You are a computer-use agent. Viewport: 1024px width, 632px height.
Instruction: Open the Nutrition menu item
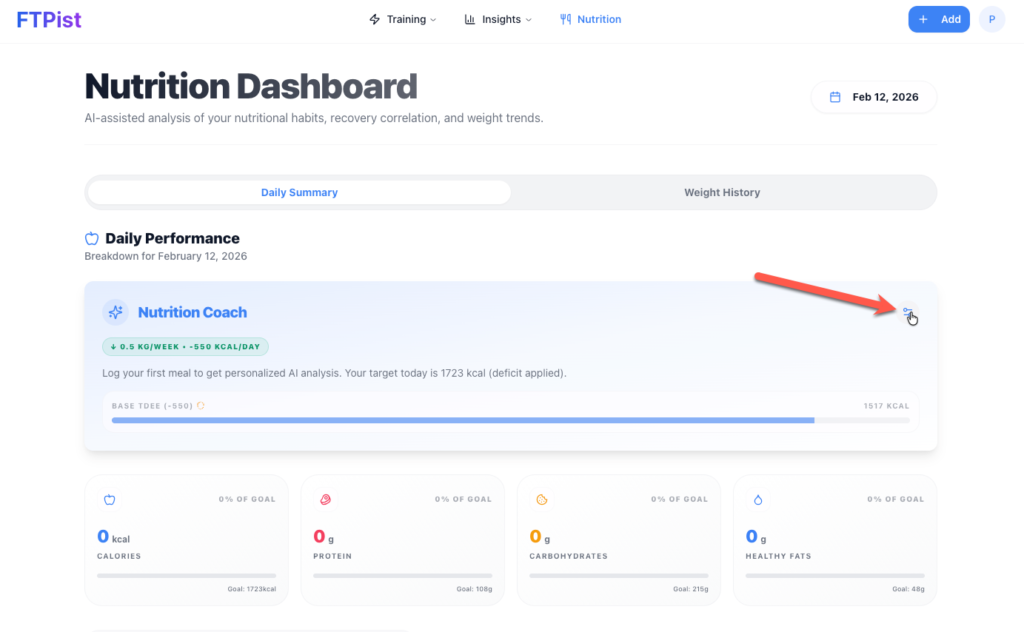click(591, 19)
